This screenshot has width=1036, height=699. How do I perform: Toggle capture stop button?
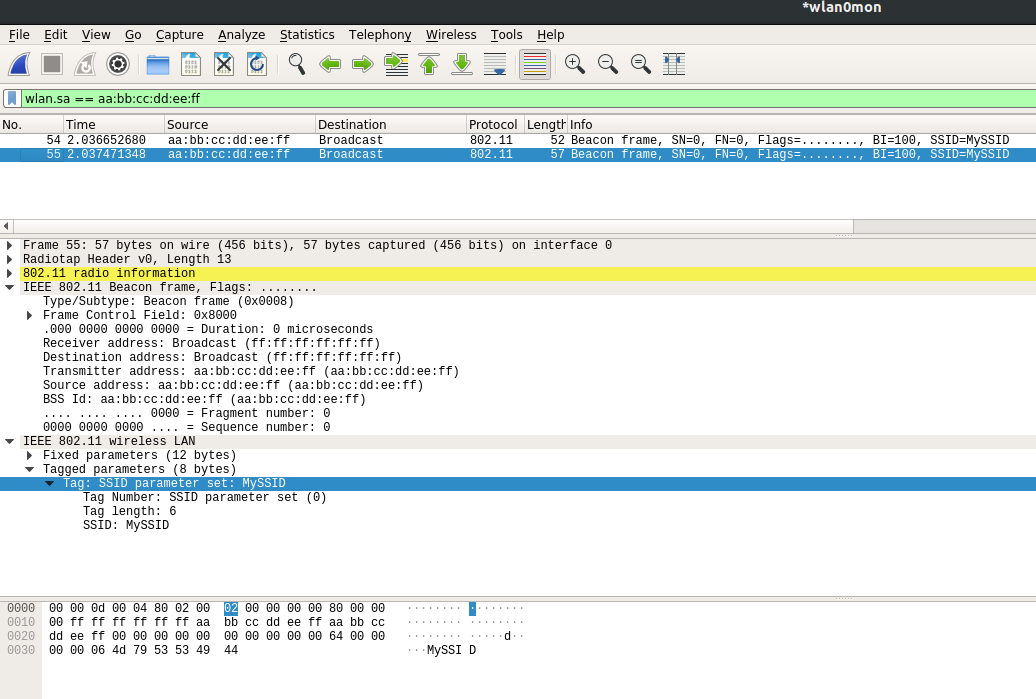51,64
